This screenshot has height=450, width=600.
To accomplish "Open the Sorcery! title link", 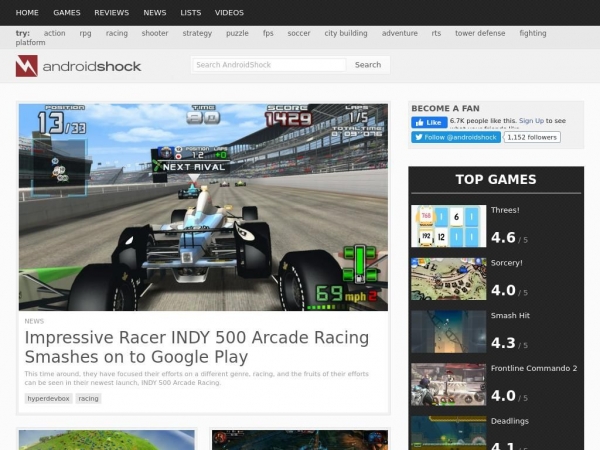I will 507,263.
